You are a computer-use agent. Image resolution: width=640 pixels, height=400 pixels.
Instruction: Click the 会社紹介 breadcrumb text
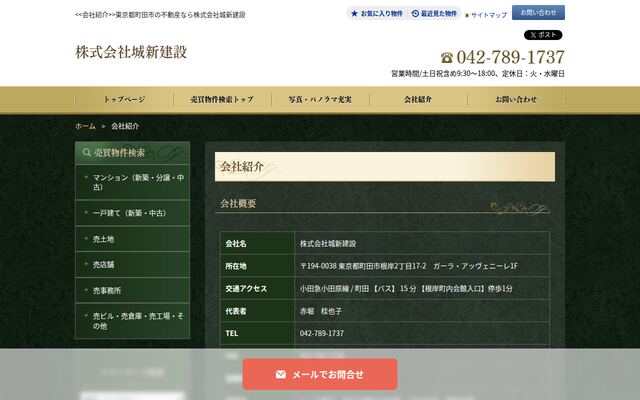(125, 126)
